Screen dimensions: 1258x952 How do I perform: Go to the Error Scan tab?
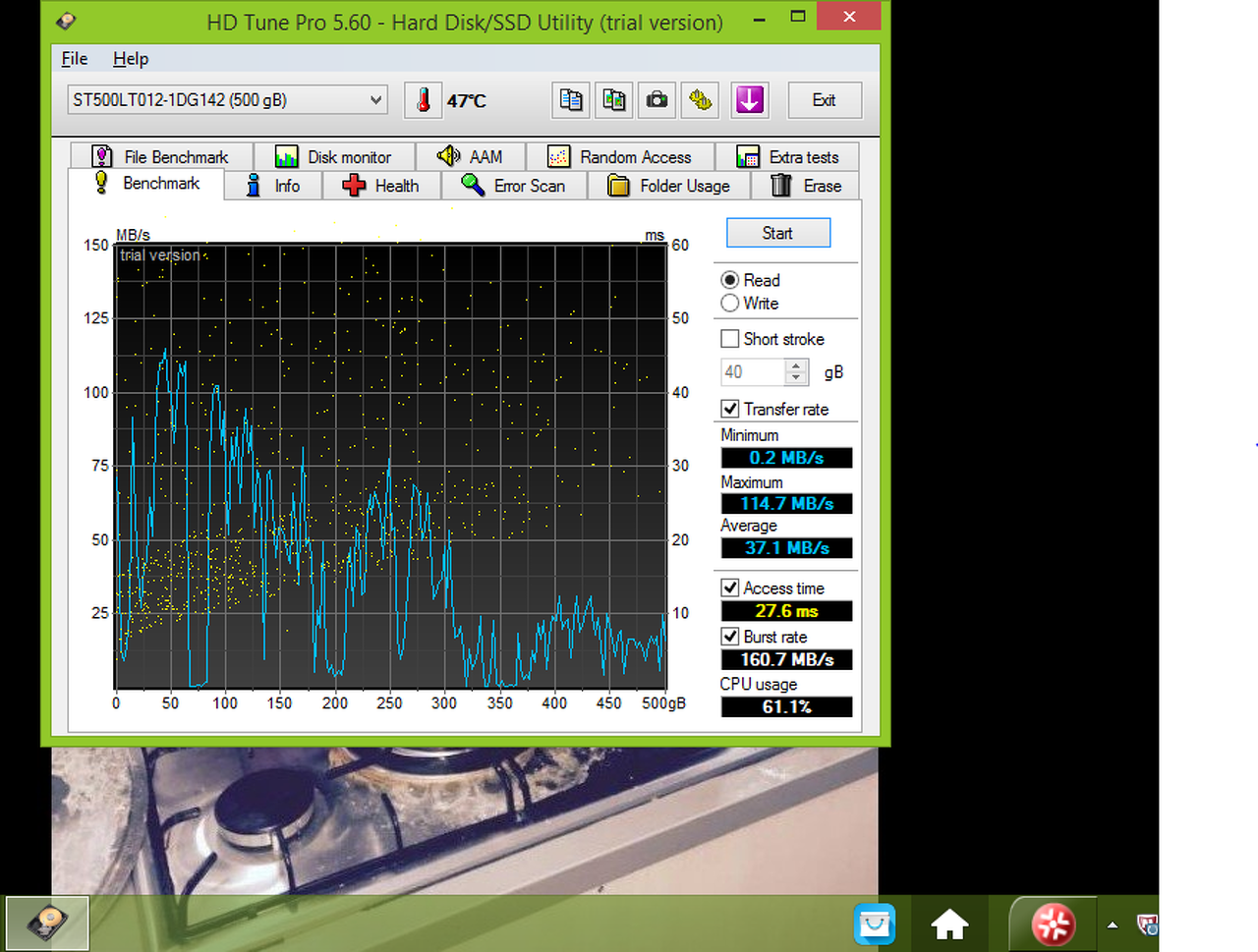click(x=514, y=186)
